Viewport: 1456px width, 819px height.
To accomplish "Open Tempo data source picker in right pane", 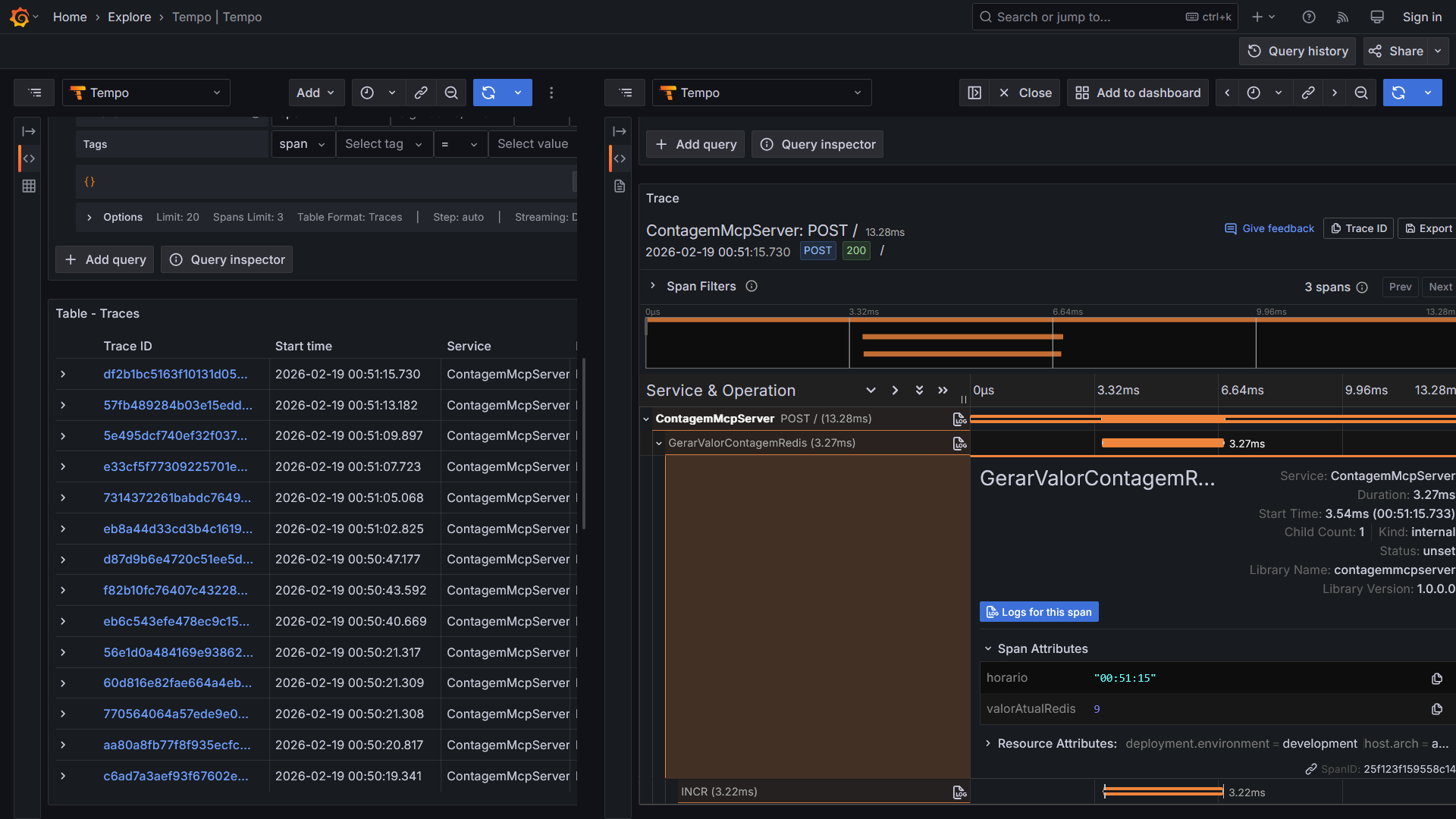I will [x=762, y=93].
